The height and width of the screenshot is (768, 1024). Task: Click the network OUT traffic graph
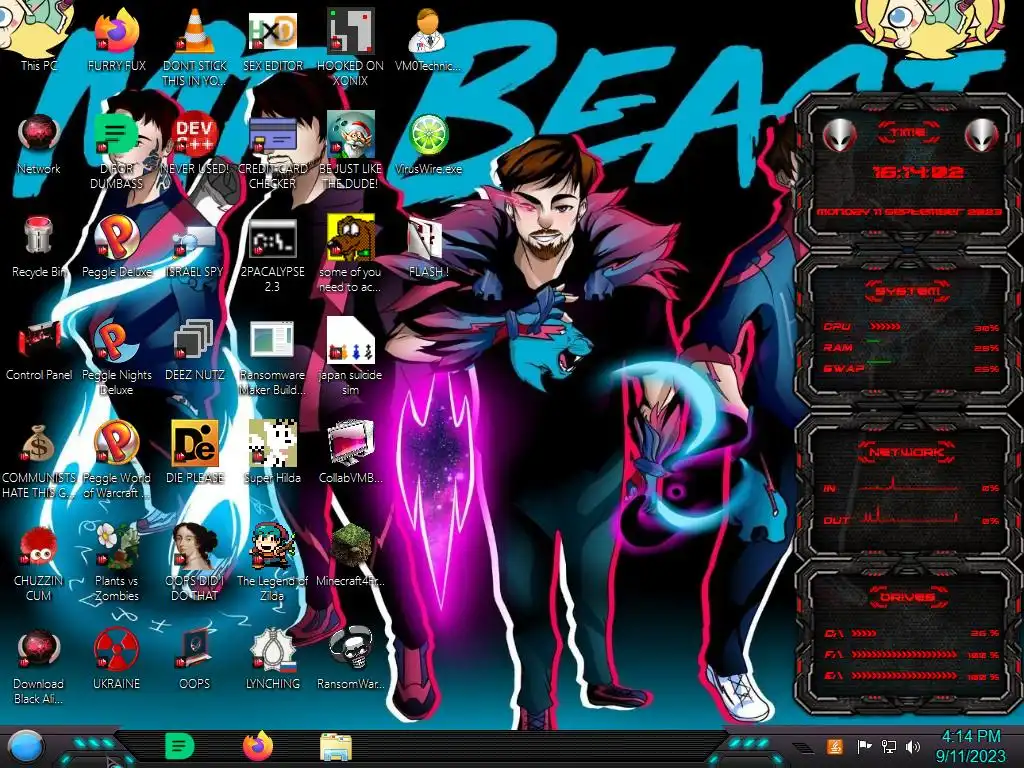908,516
